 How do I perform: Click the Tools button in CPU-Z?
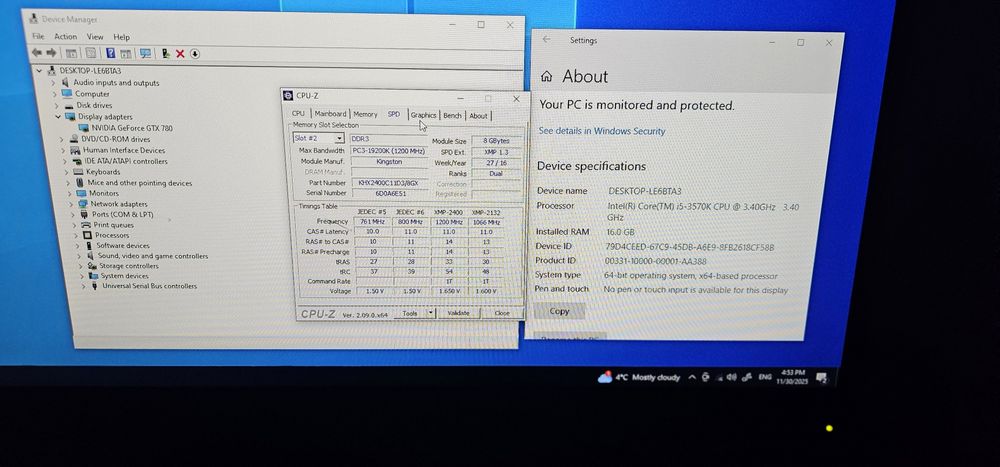click(x=410, y=313)
